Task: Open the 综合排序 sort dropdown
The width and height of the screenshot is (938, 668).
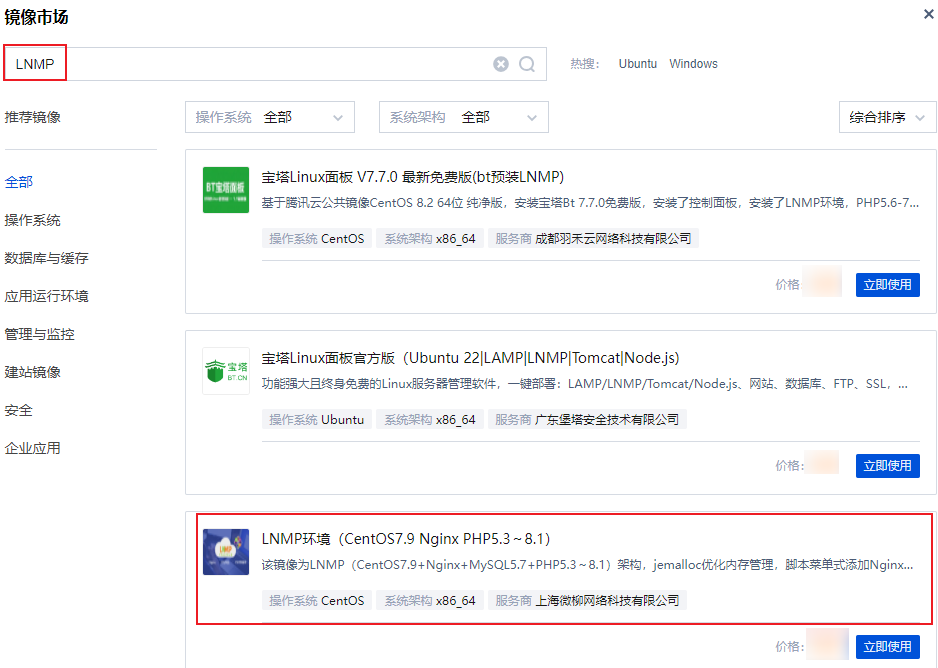Action: coord(887,117)
